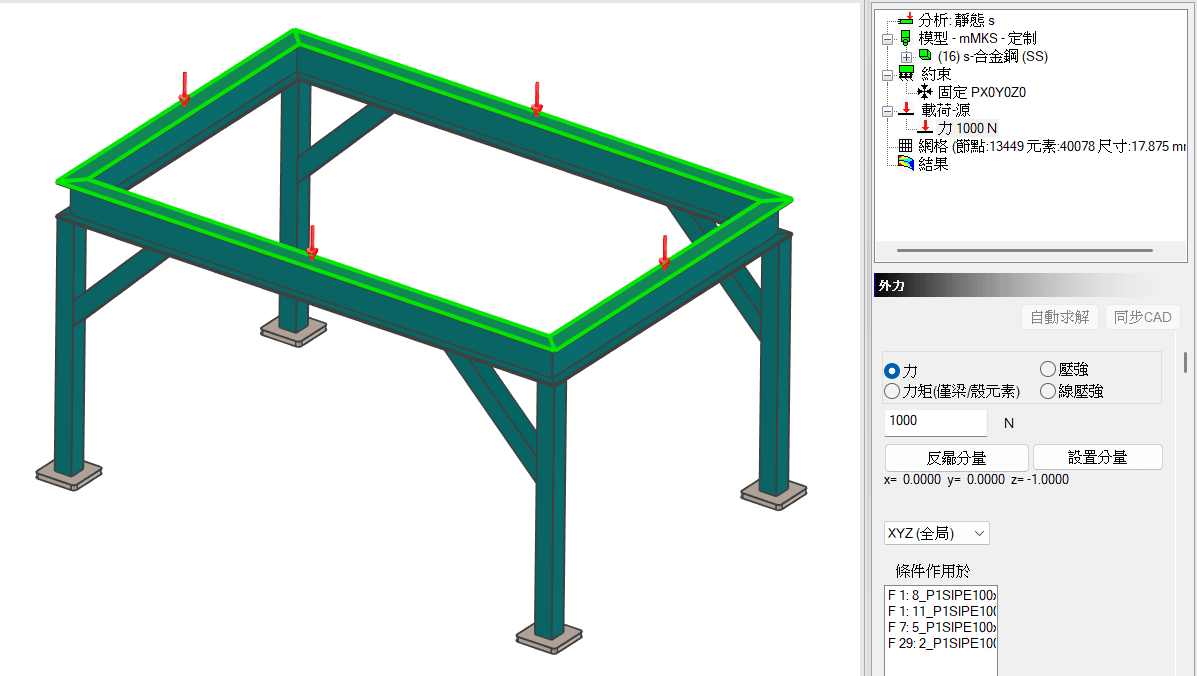The image size is (1197, 676).
Task: Click the 固定 PX0Y0Z0 fixed constraint icon
Action: point(924,92)
